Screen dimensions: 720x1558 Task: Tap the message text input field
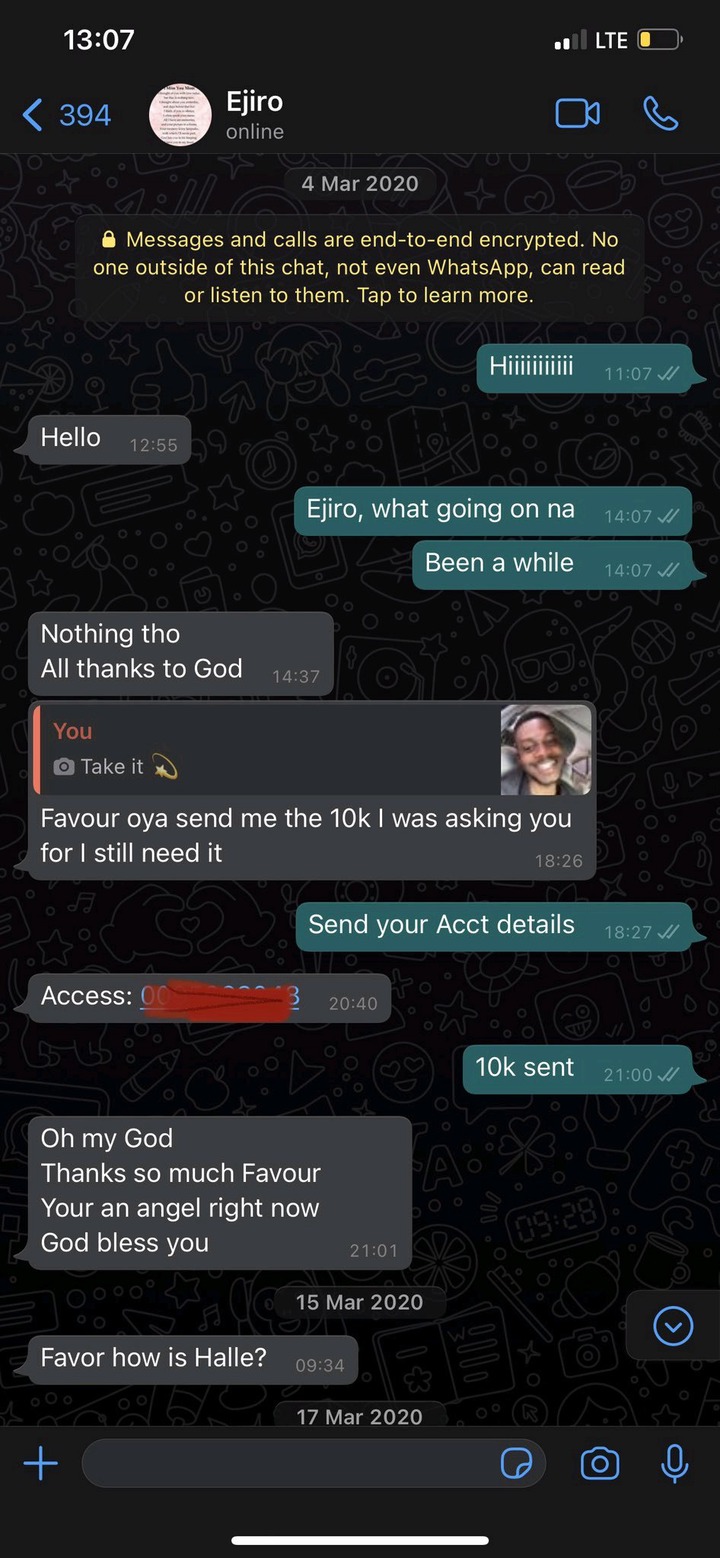click(x=314, y=1465)
